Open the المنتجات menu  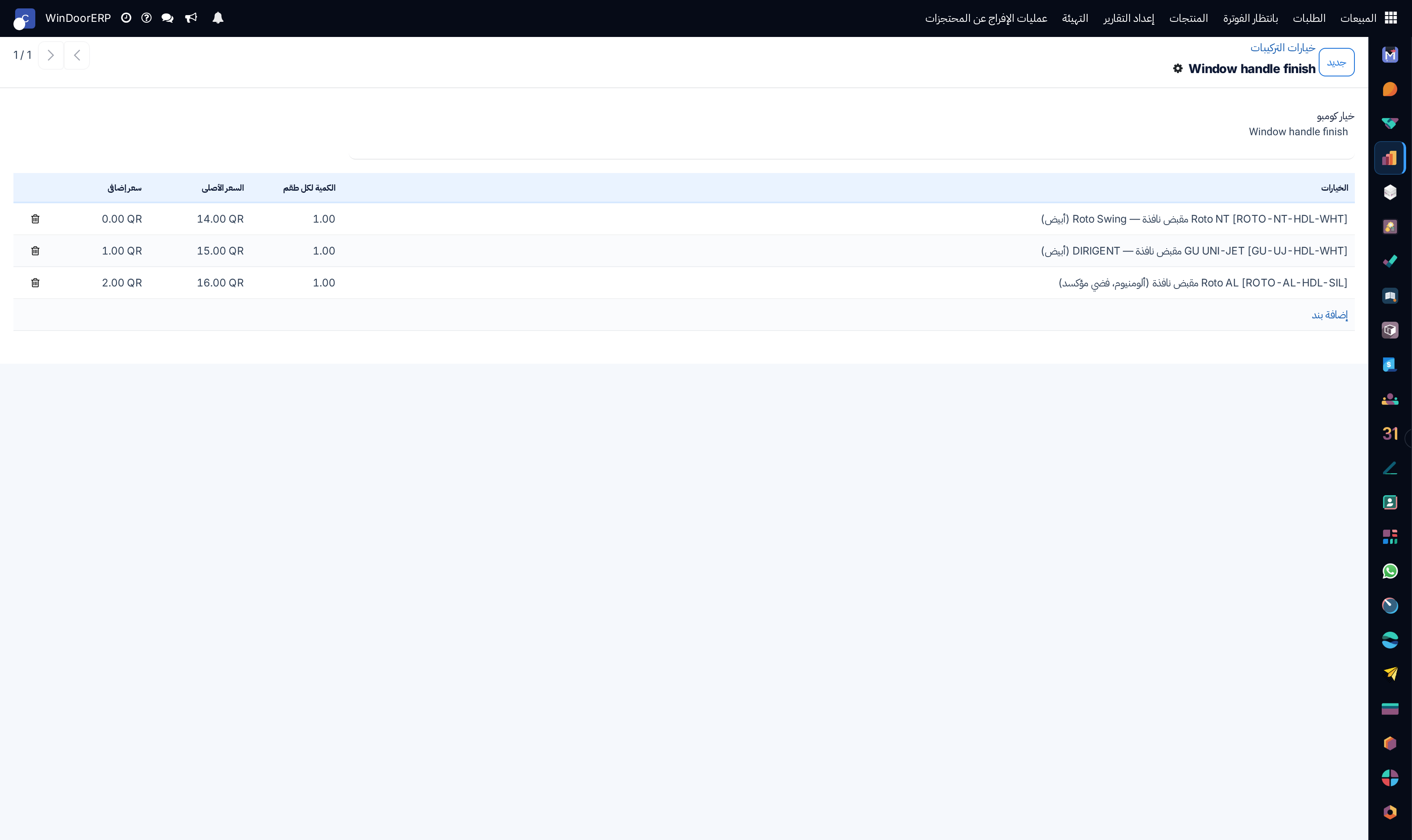click(1188, 18)
